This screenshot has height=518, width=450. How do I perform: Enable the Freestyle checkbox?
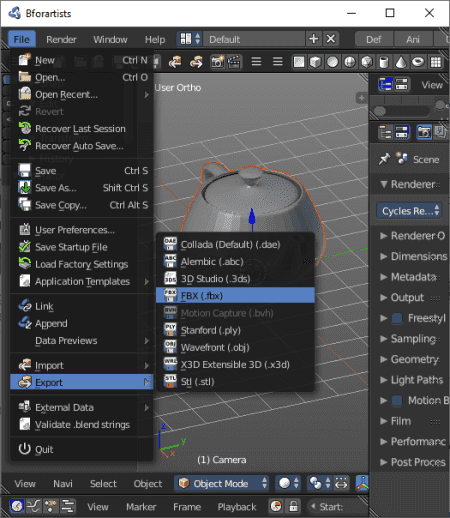tap(397, 318)
